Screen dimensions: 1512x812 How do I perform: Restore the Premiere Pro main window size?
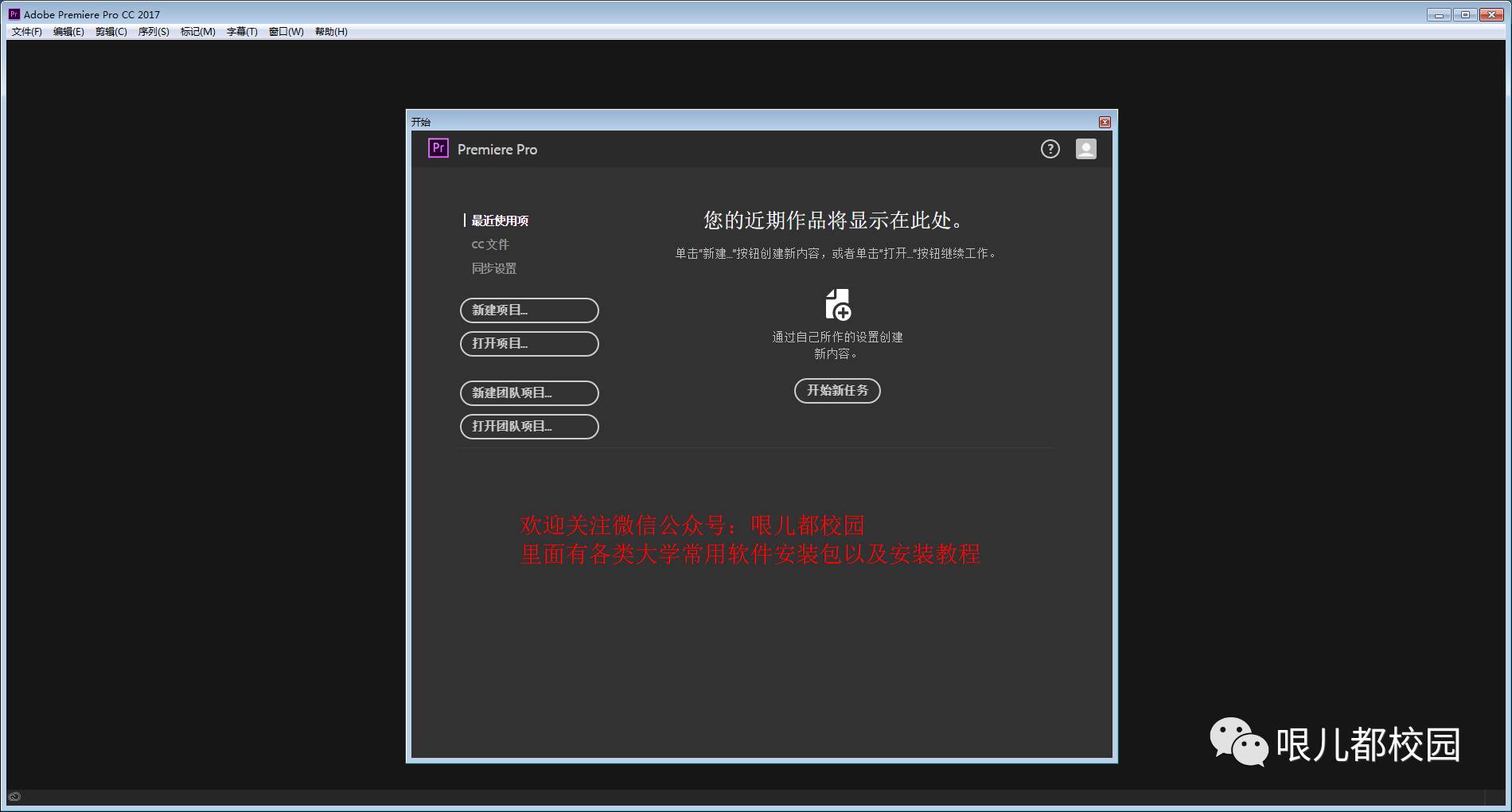click(x=1465, y=14)
